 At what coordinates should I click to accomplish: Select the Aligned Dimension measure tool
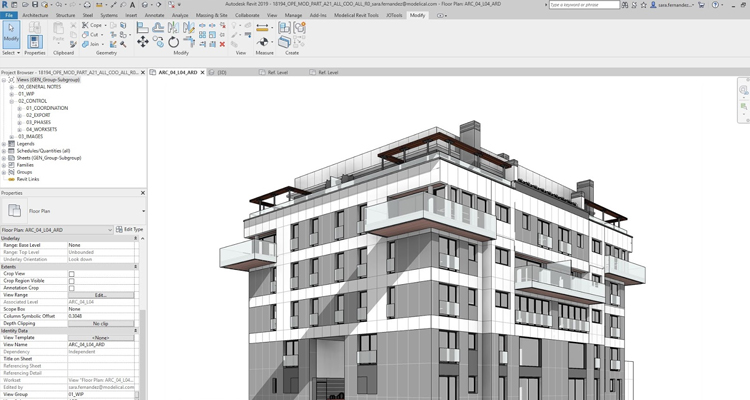point(262,28)
